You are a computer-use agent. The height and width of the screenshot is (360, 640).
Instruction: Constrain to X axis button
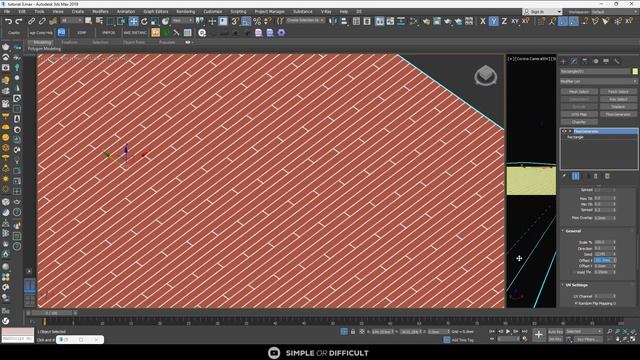coord(483,21)
